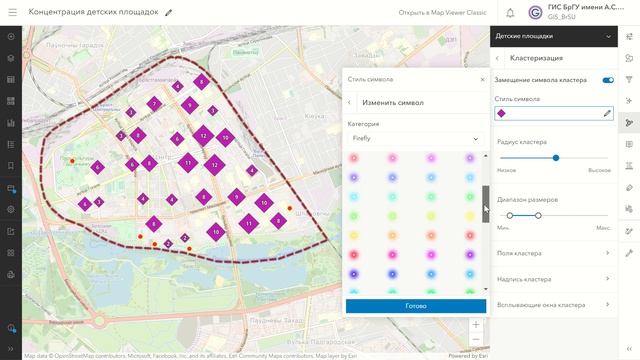This screenshot has height=360, width=640.
Task: Open the notifications bell
Action: (x=510, y=13)
